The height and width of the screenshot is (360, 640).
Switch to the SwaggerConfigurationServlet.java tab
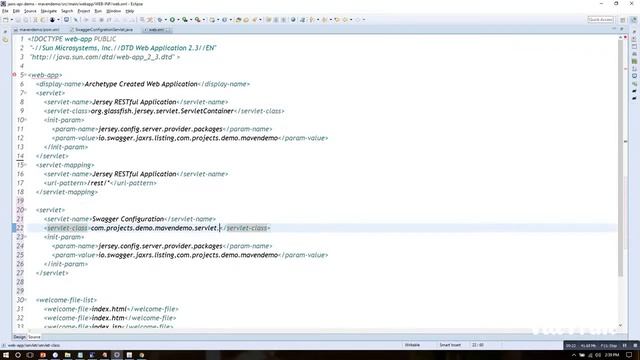tap(102, 30)
